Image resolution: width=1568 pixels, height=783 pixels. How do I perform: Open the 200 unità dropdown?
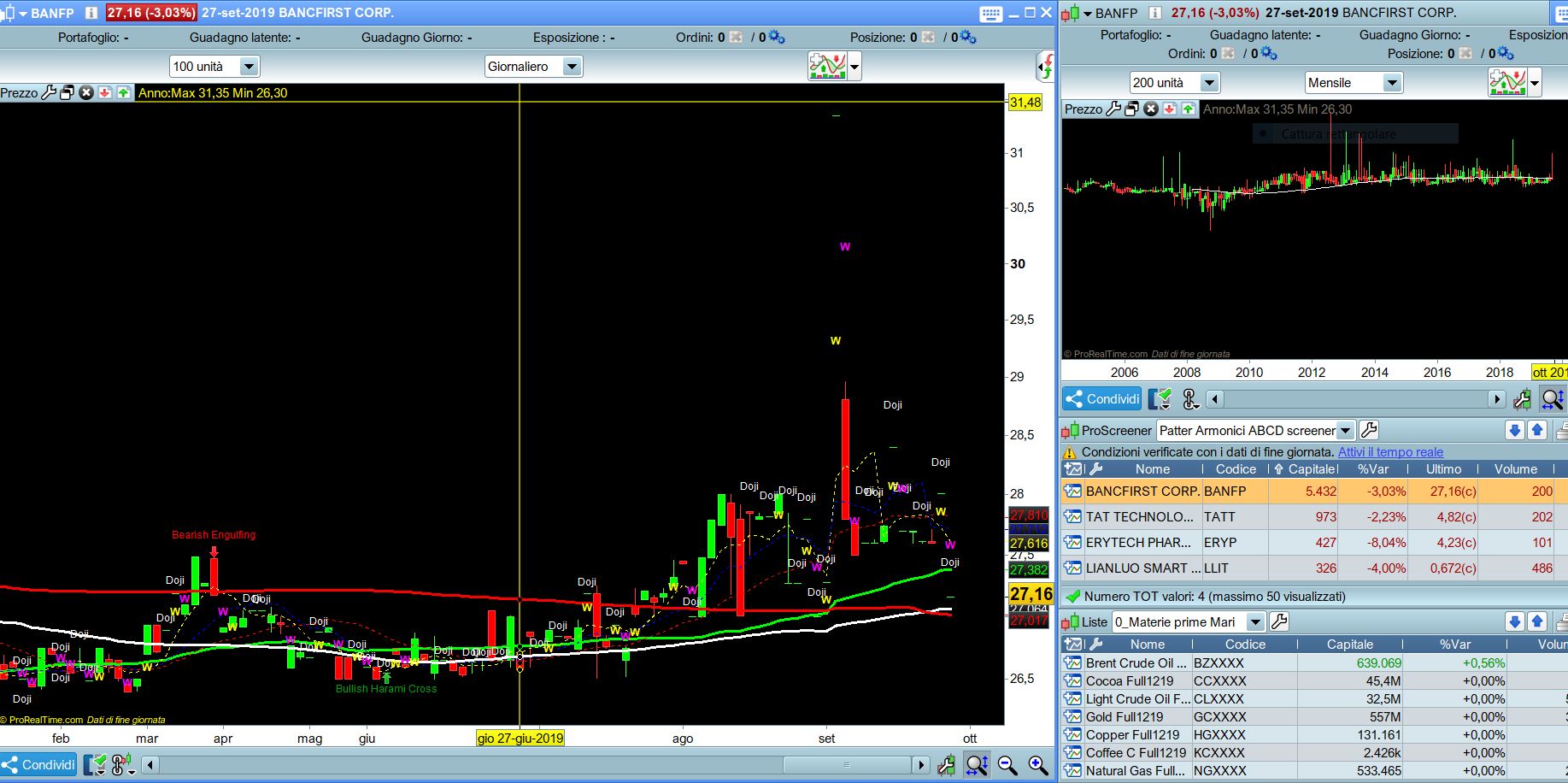point(1174,83)
